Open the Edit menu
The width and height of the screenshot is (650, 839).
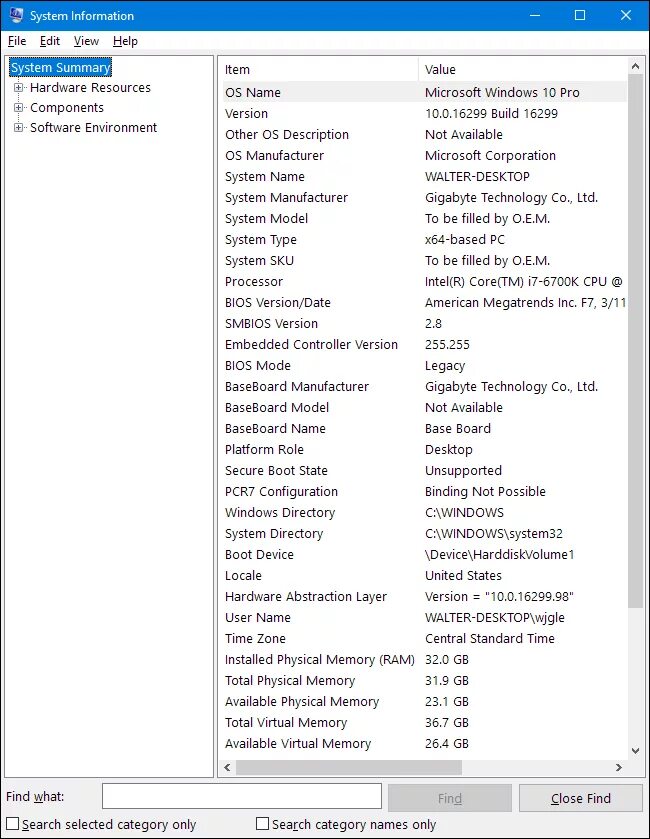pyautogui.click(x=50, y=41)
